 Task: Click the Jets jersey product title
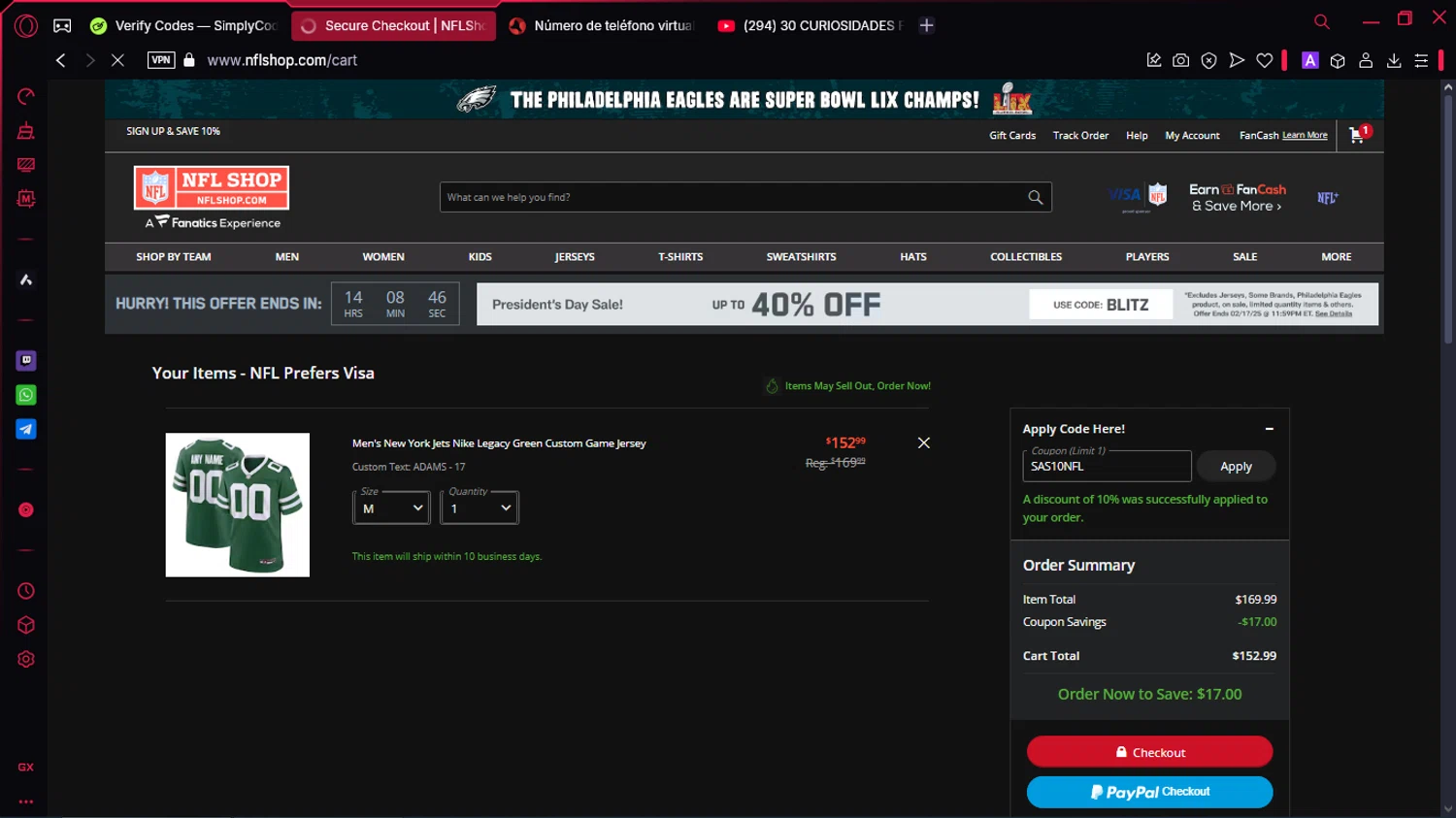tap(499, 443)
